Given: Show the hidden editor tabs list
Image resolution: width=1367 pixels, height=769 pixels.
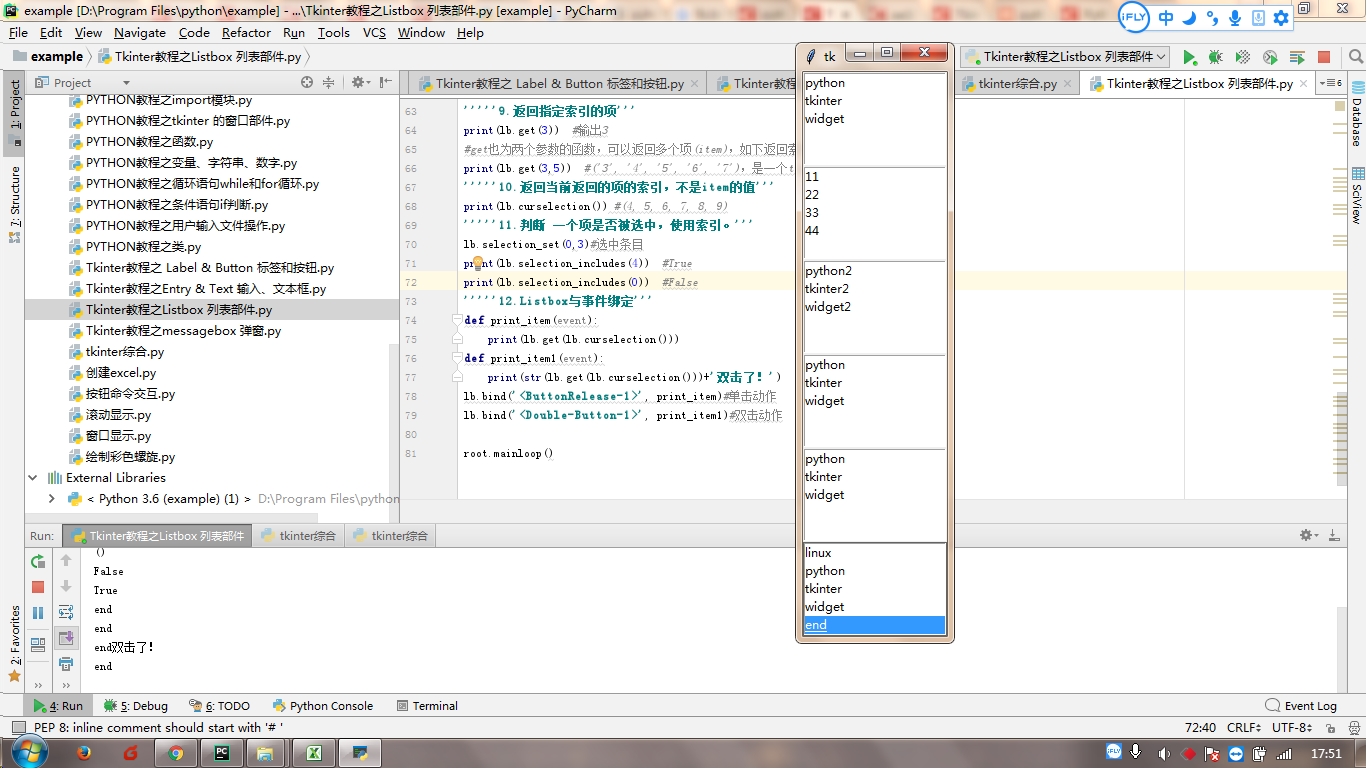Looking at the screenshot, I should click(x=1329, y=83).
